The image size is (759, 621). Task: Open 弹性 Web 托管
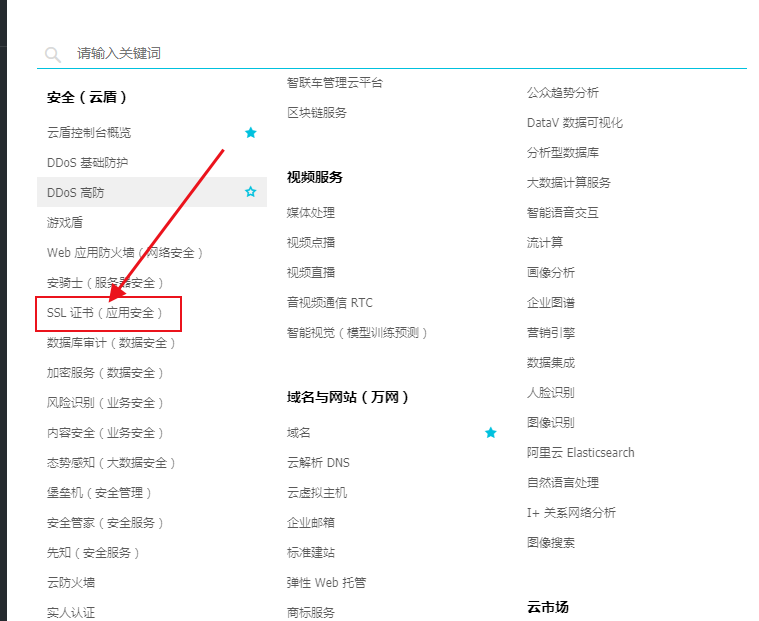pos(326,583)
